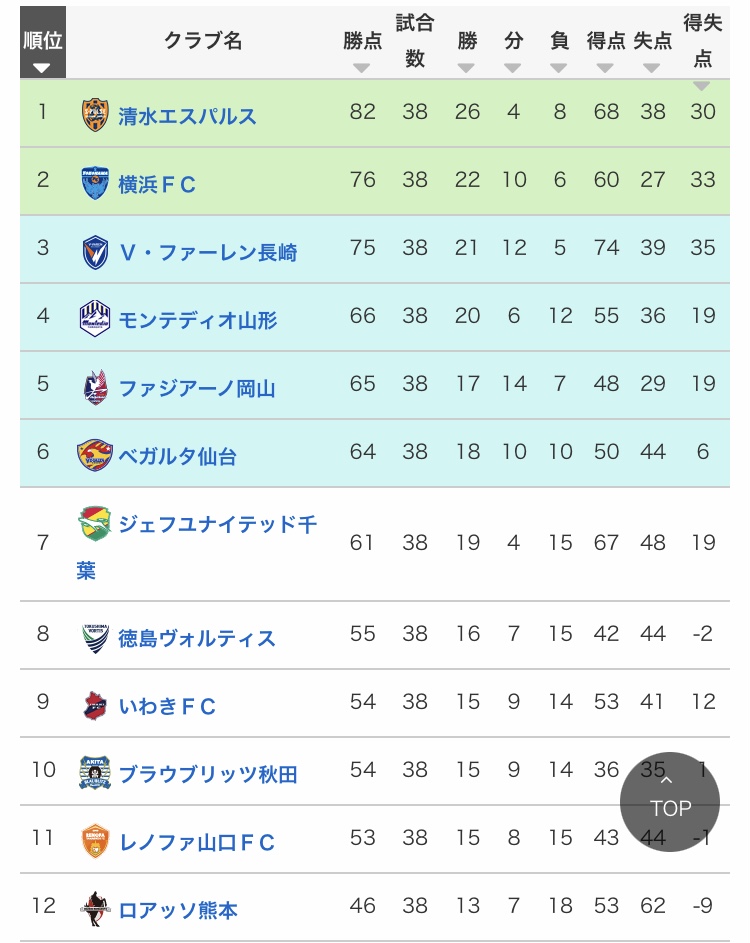Click the Montedio Yamagata club crest icon
750x943 pixels.
click(94, 320)
